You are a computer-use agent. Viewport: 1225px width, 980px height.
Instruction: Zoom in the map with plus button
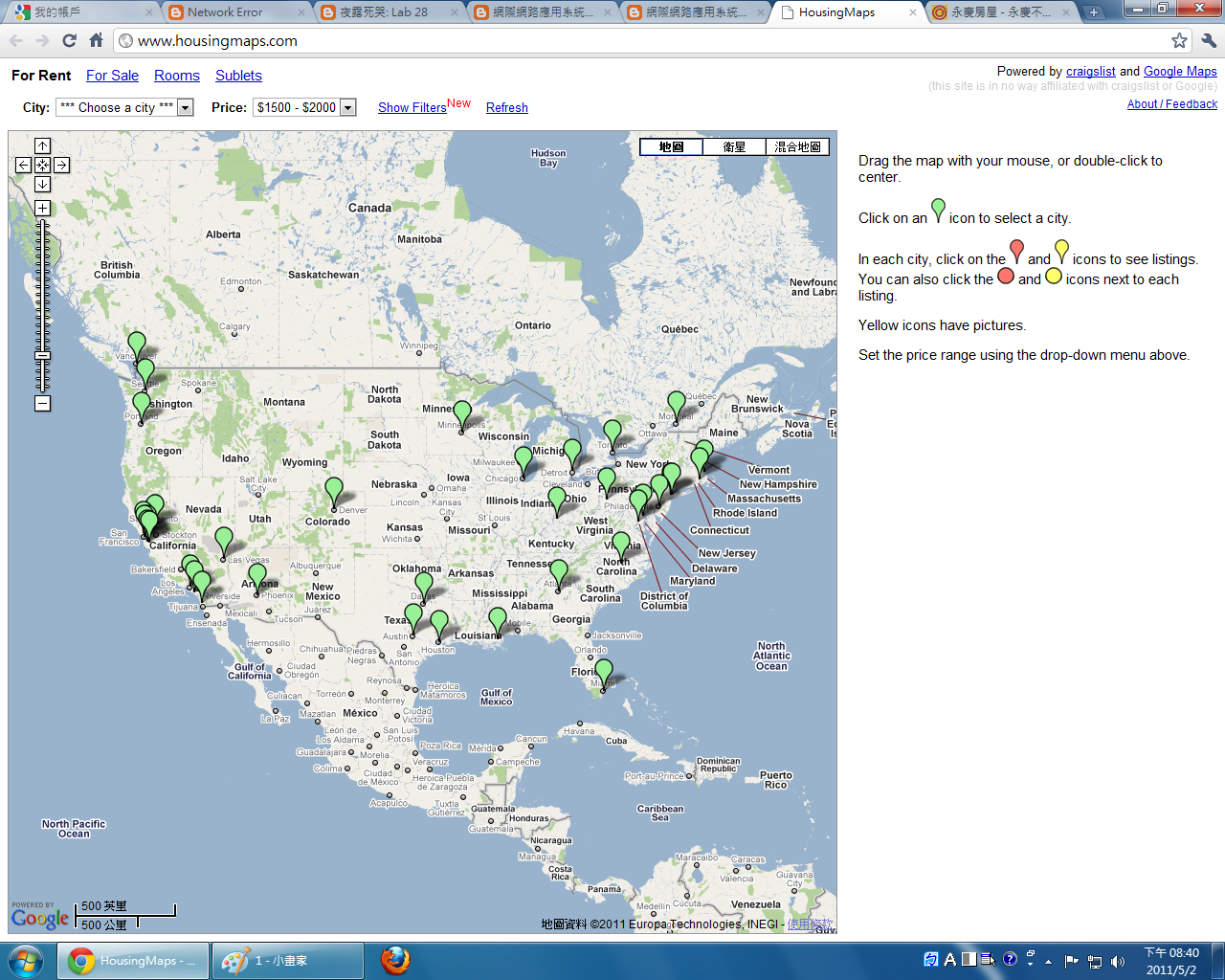pyautogui.click(x=42, y=208)
